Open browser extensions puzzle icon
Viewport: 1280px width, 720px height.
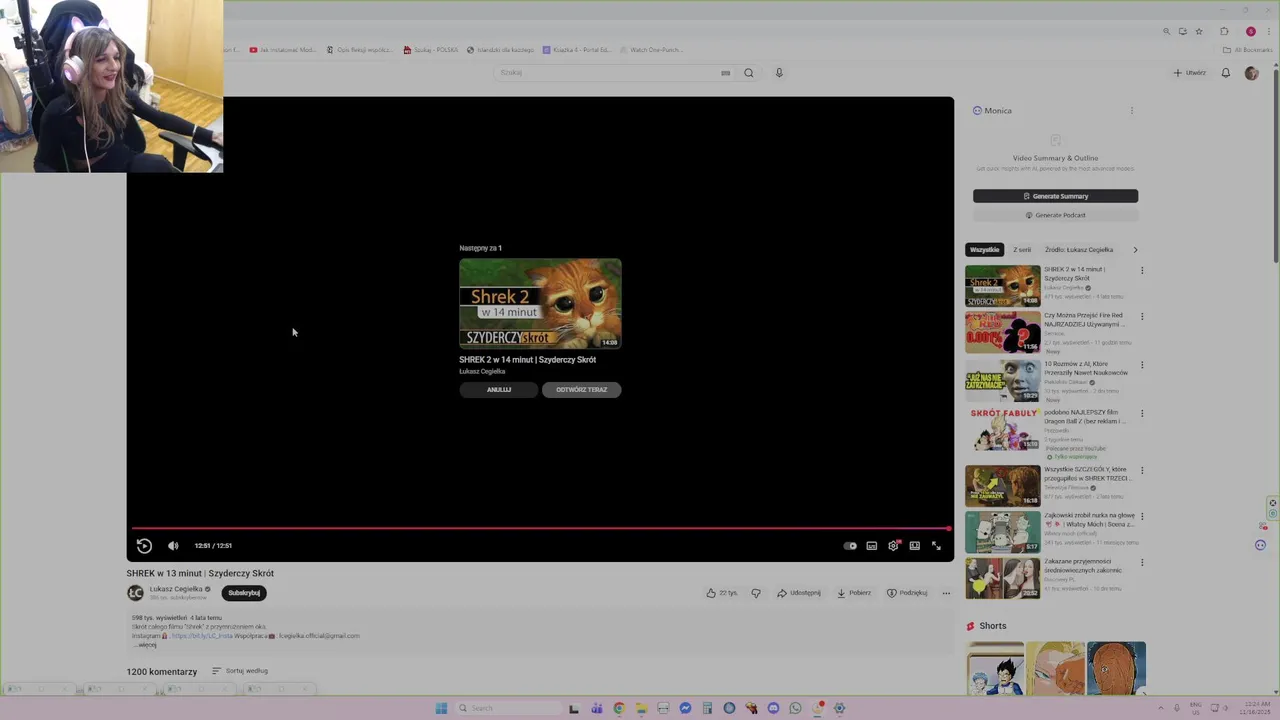(1224, 32)
